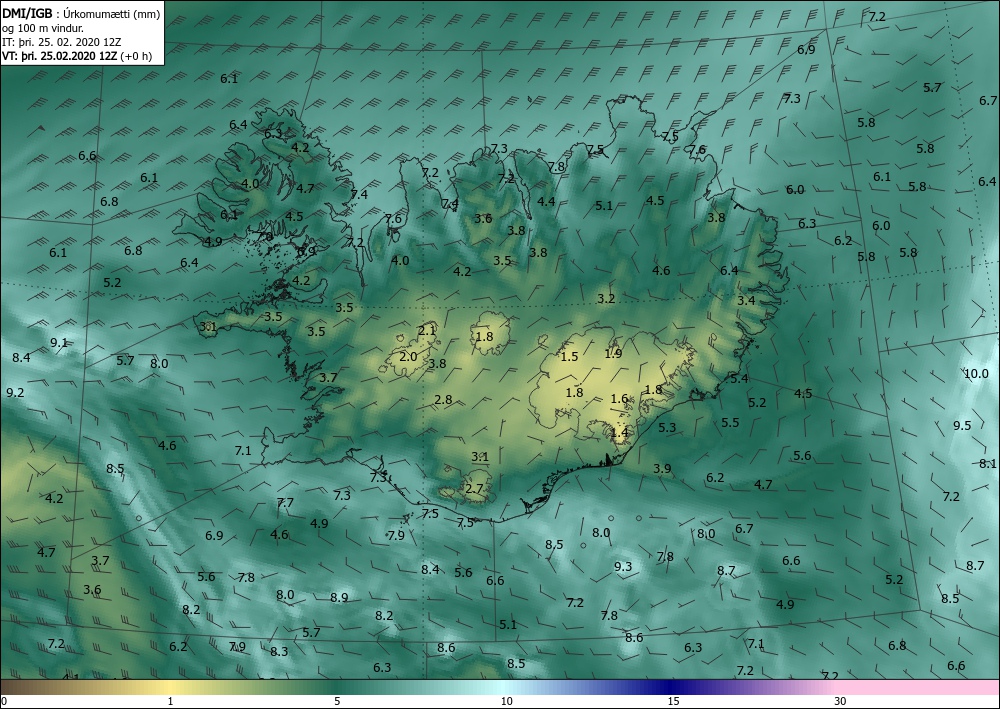Click the map value "3.4"
Viewport: 1000px width, 709px height.
pos(746,300)
